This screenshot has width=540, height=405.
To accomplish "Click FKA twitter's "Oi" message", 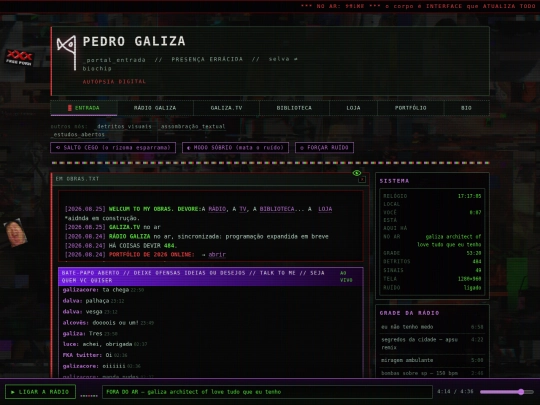I will tap(95, 355).
